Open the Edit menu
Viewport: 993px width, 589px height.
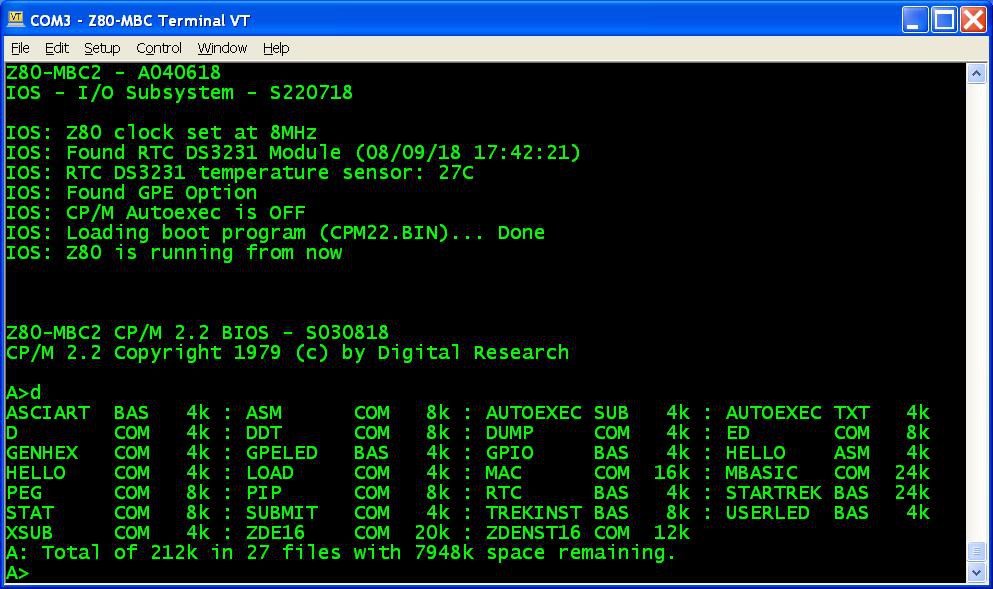pos(56,48)
